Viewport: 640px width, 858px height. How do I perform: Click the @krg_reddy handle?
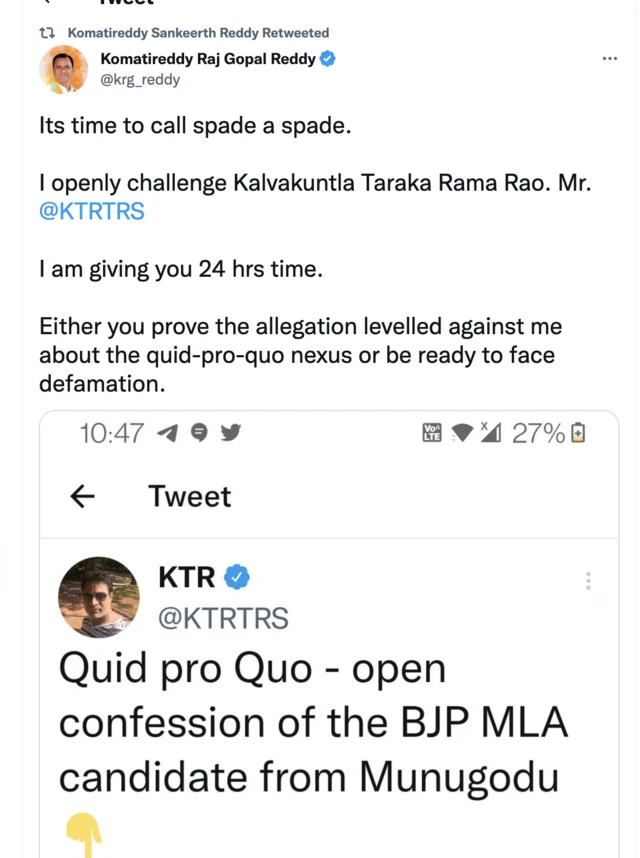(140, 79)
